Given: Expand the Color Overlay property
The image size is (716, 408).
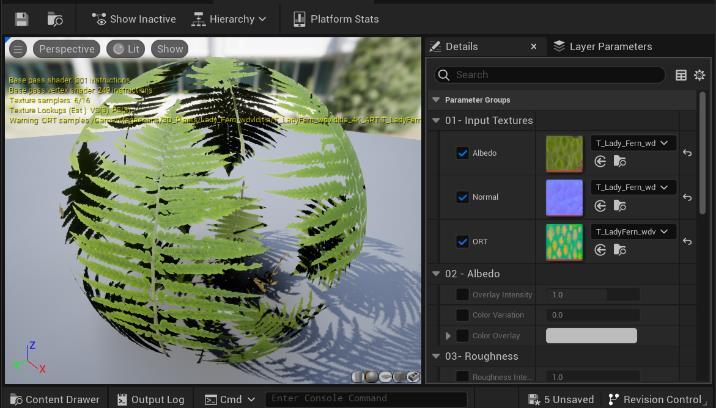Looking at the screenshot, I should pyautogui.click(x=448, y=336).
